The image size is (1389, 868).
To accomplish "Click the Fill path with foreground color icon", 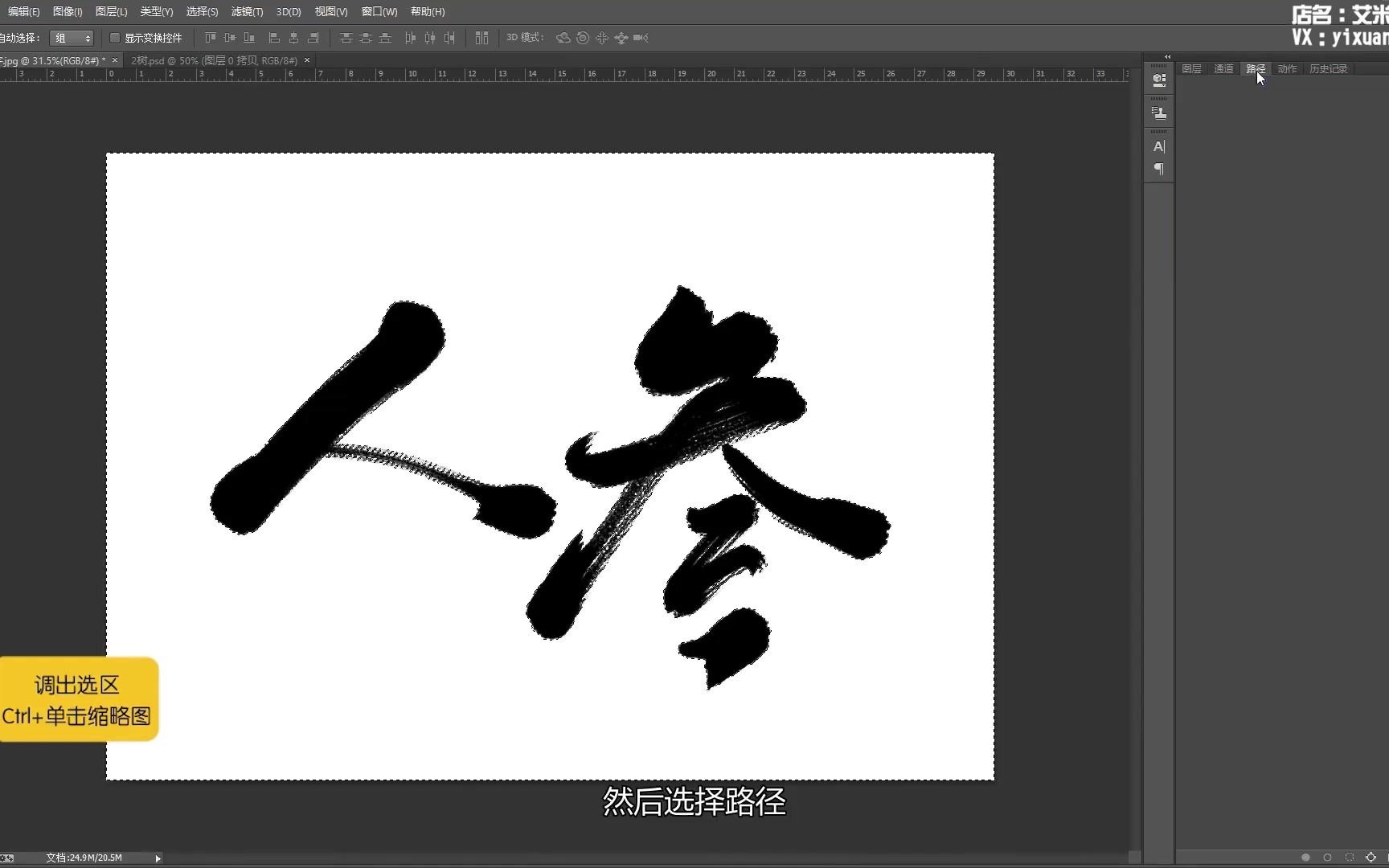I will (x=1305, y=858).
